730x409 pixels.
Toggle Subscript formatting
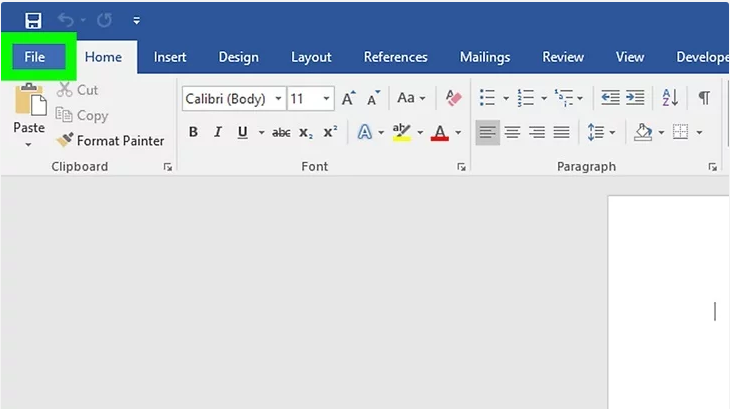point(305,133)
